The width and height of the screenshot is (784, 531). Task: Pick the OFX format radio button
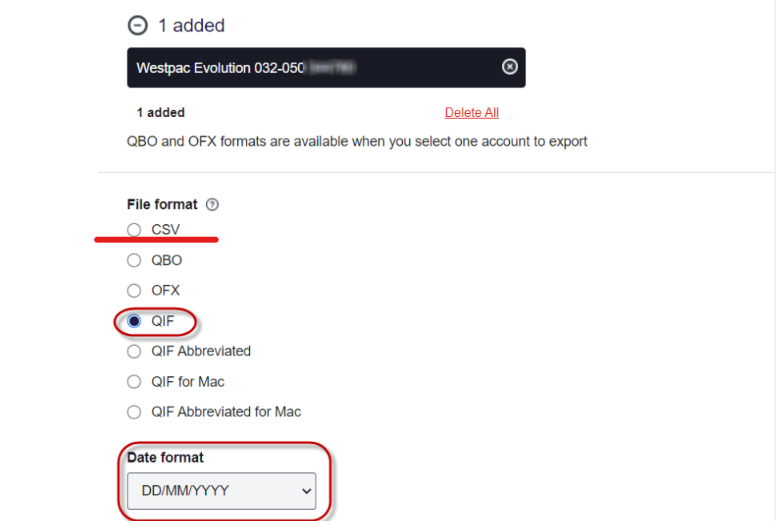tap(134, 291)
